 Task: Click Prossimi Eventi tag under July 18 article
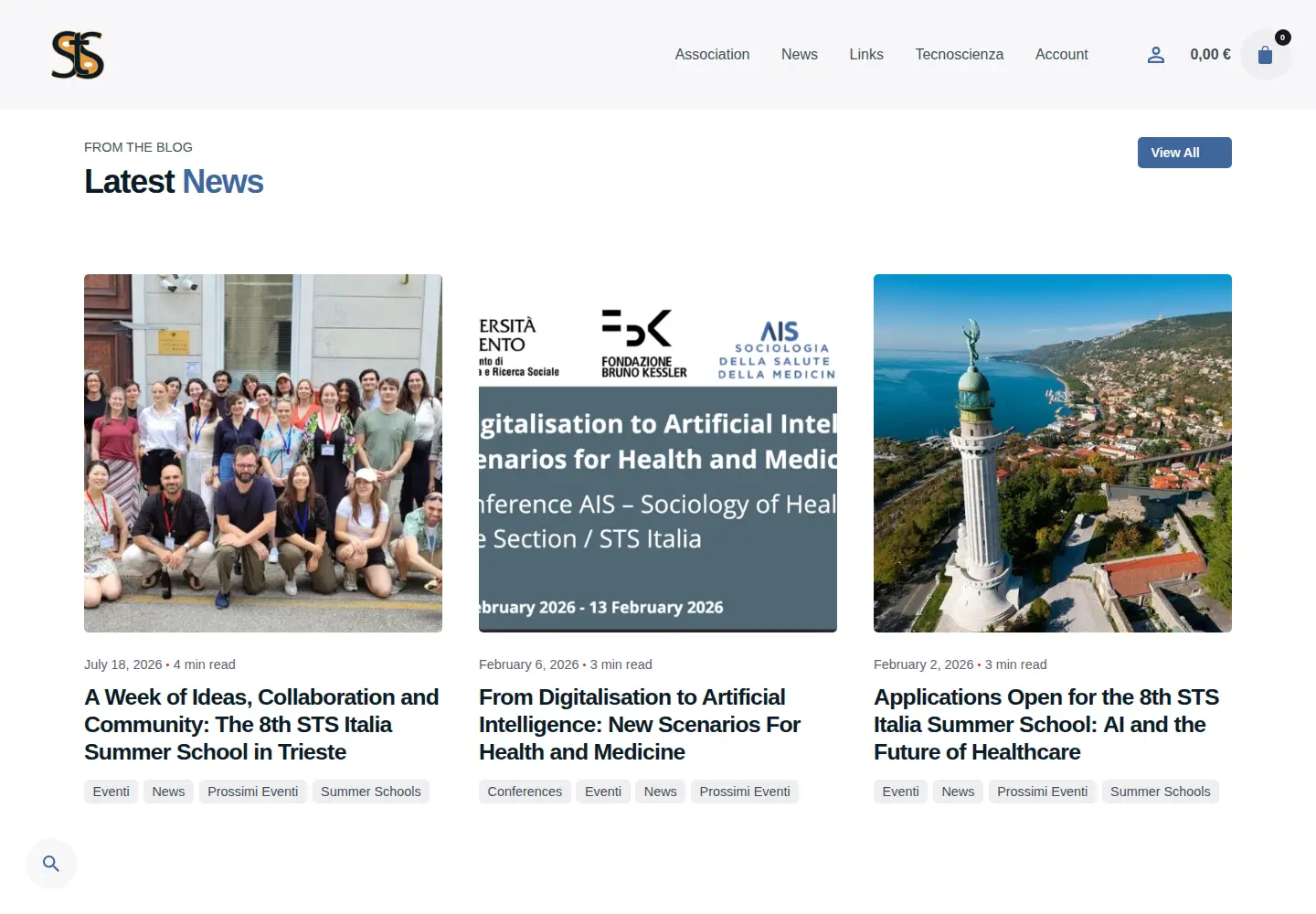[x=253, y=792]
